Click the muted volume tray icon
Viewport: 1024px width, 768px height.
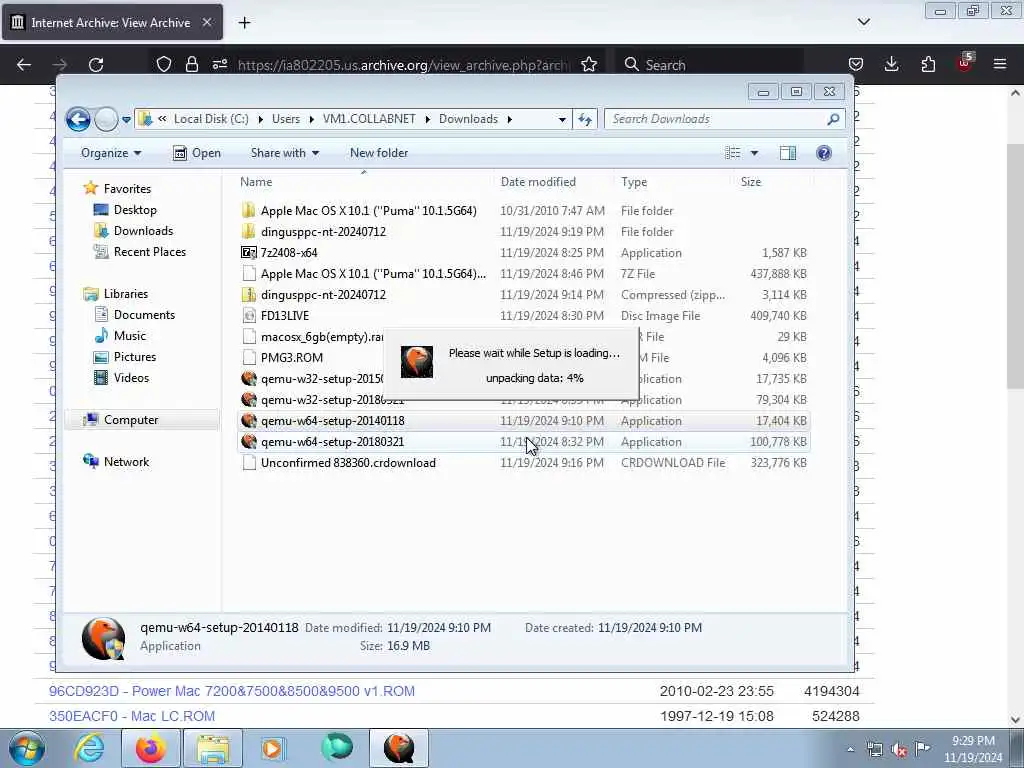pyautogui.click(x=899, y=750)
